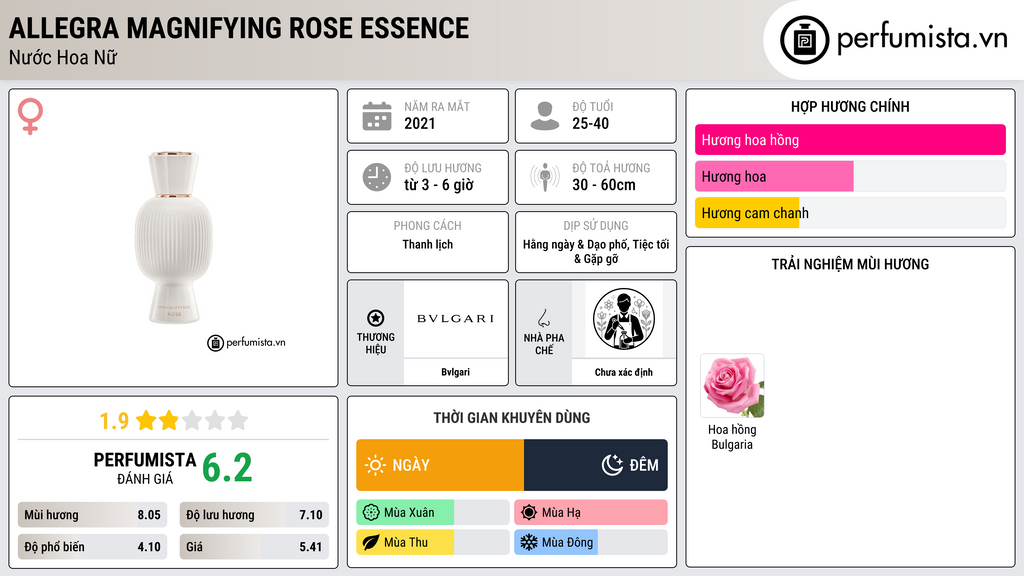Click the calendar icon beside Năm ra mắt

[x=377, y=116]
